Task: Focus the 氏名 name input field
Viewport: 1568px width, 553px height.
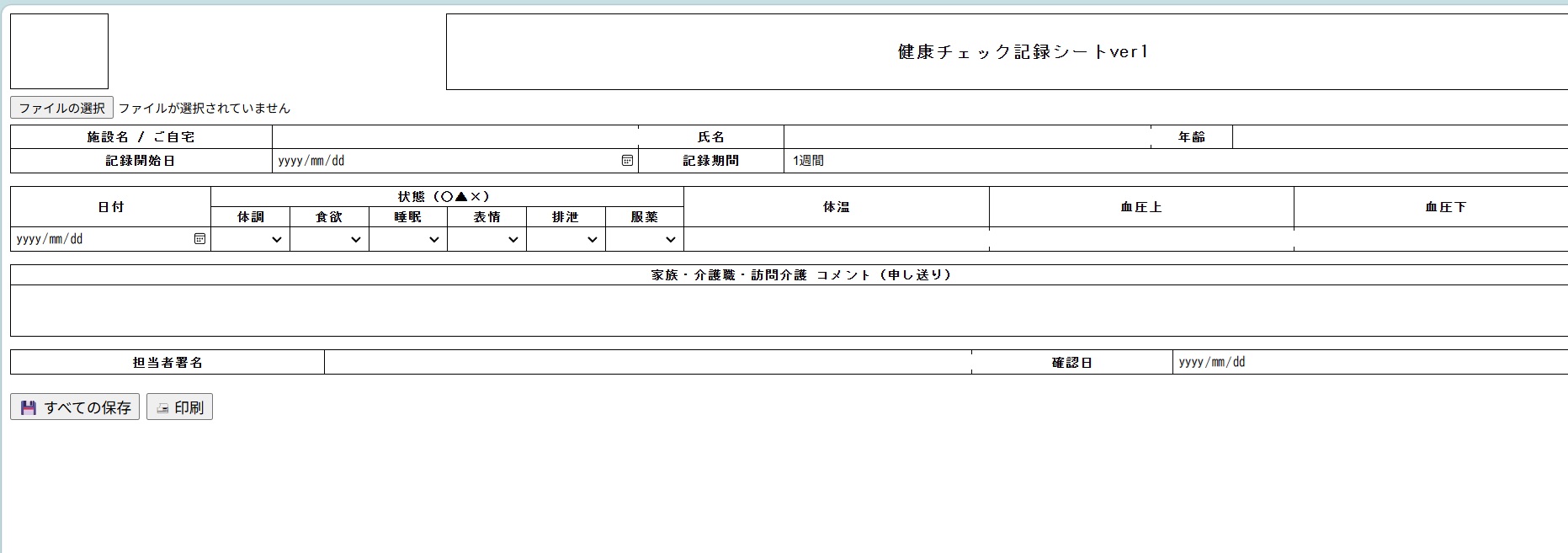Action: coord(966,137)
